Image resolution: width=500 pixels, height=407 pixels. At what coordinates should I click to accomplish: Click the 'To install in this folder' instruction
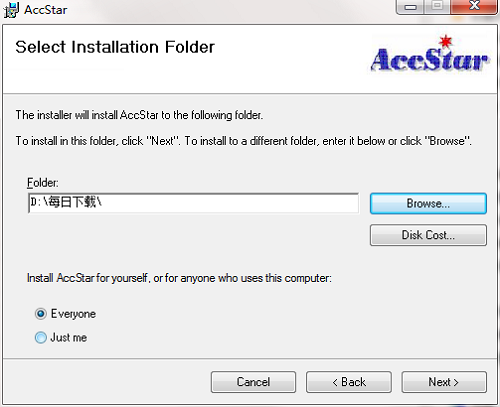click(244, 141)
